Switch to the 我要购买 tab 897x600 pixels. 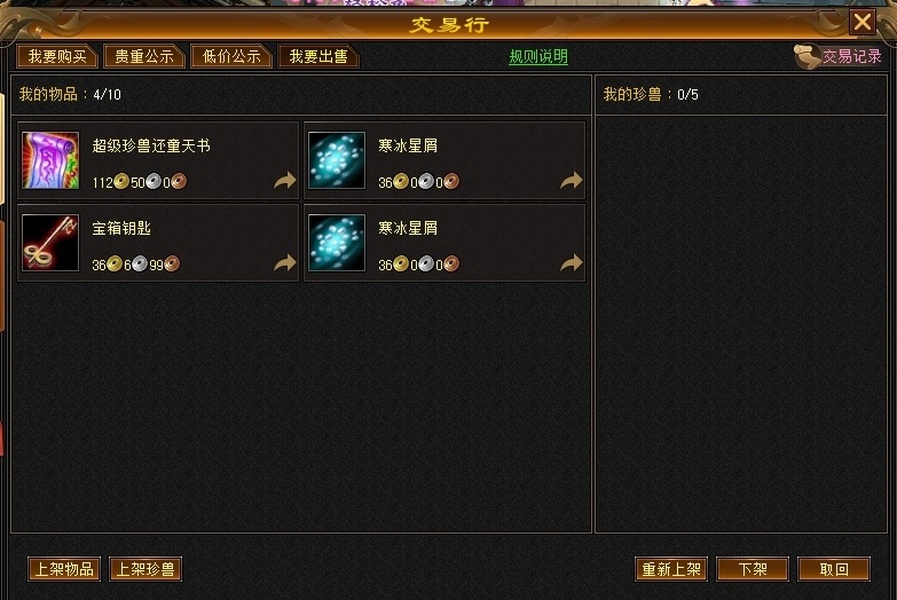click(x=58, y=56)
